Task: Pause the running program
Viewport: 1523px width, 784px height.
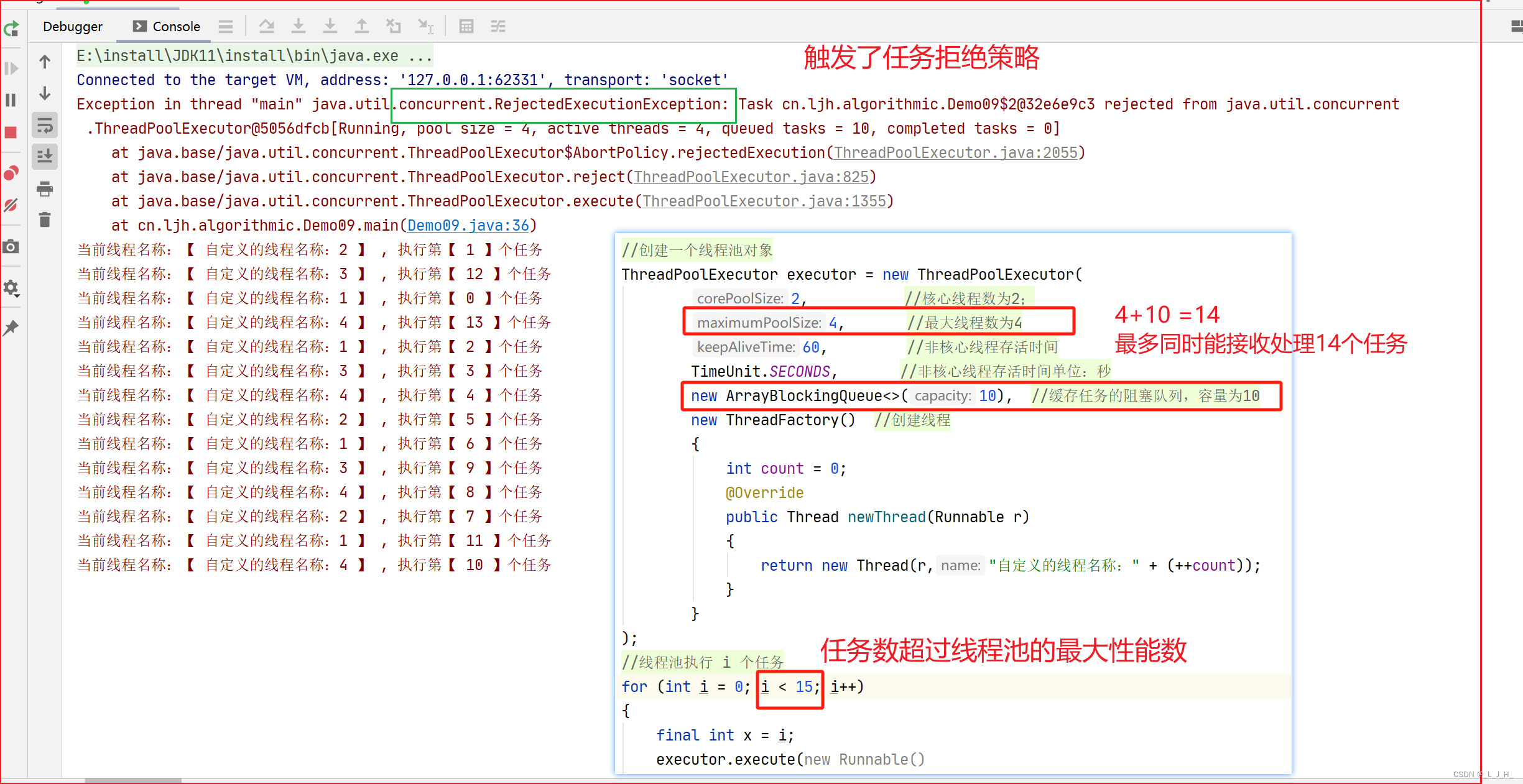Action: point(11,100)
